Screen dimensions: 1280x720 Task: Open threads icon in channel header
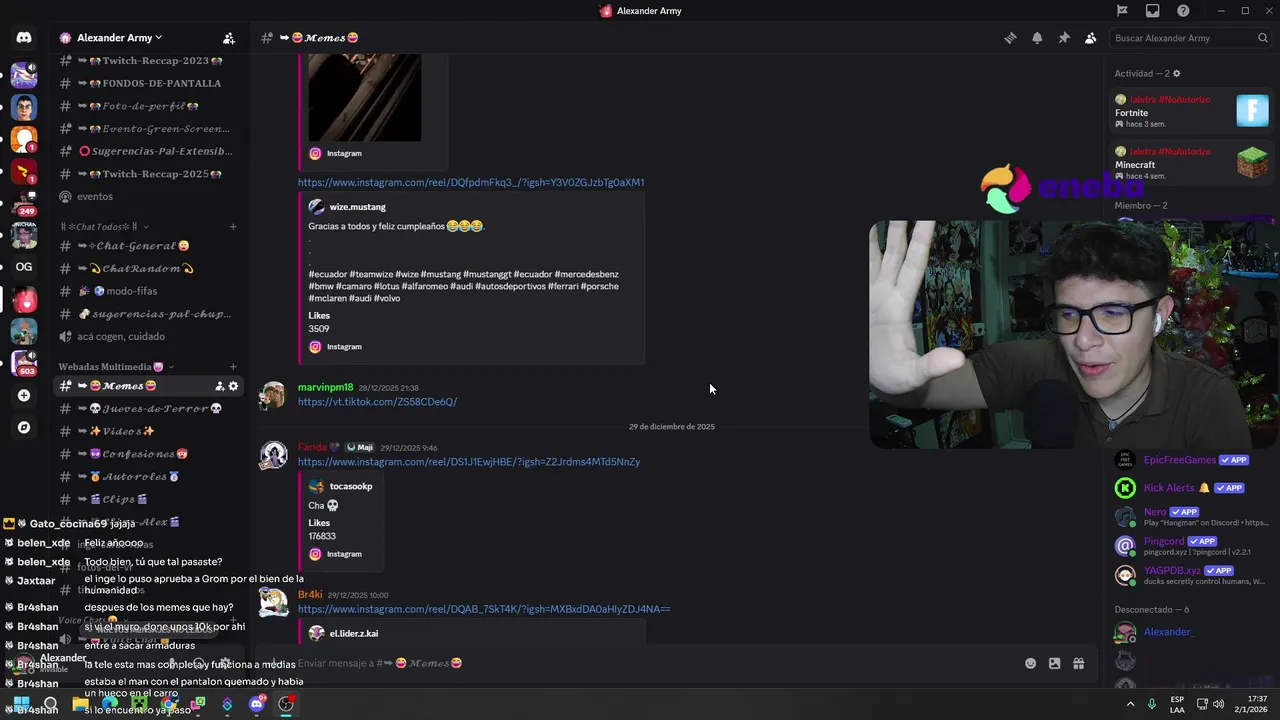1010,38
